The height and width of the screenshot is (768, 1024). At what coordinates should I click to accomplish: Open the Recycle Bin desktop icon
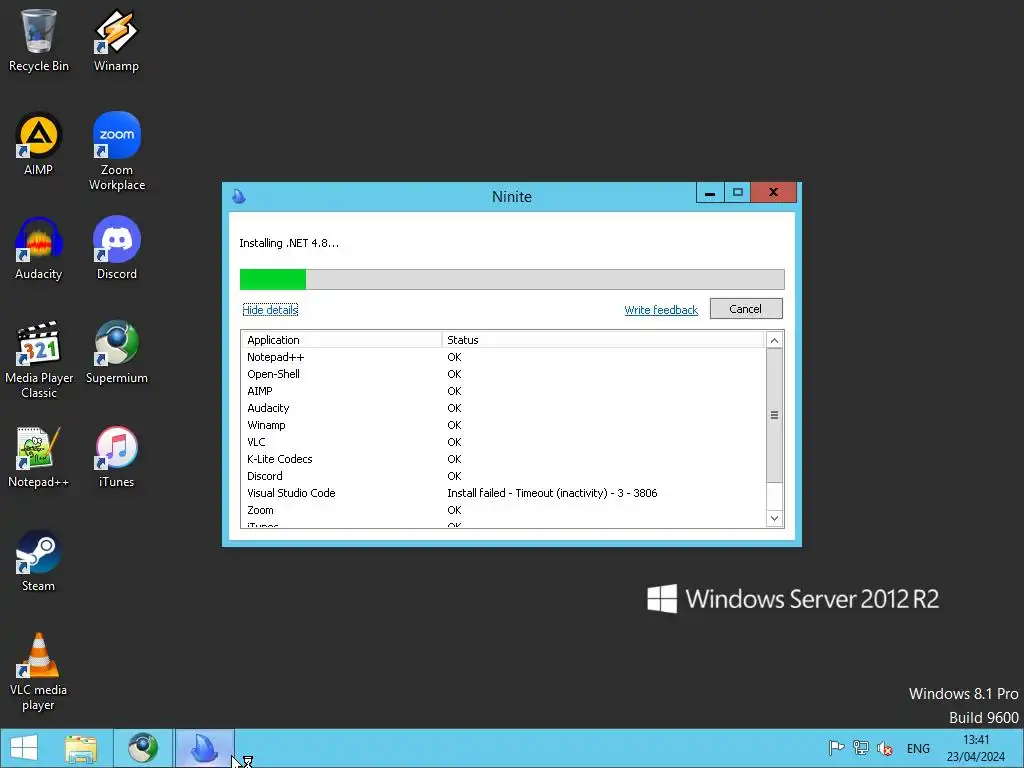pyautogui.click(x=39, y=40)
